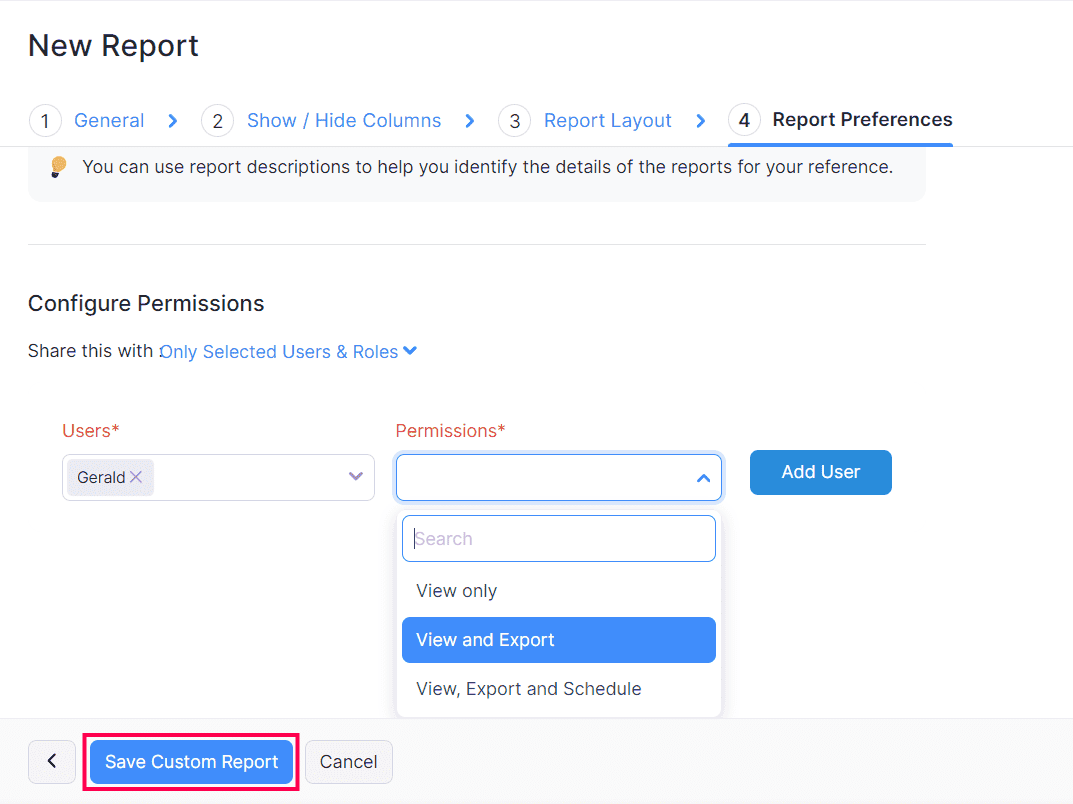Click the back arrow button
Viewport: 1073px width, 804px height.
(x=52, y=762)
